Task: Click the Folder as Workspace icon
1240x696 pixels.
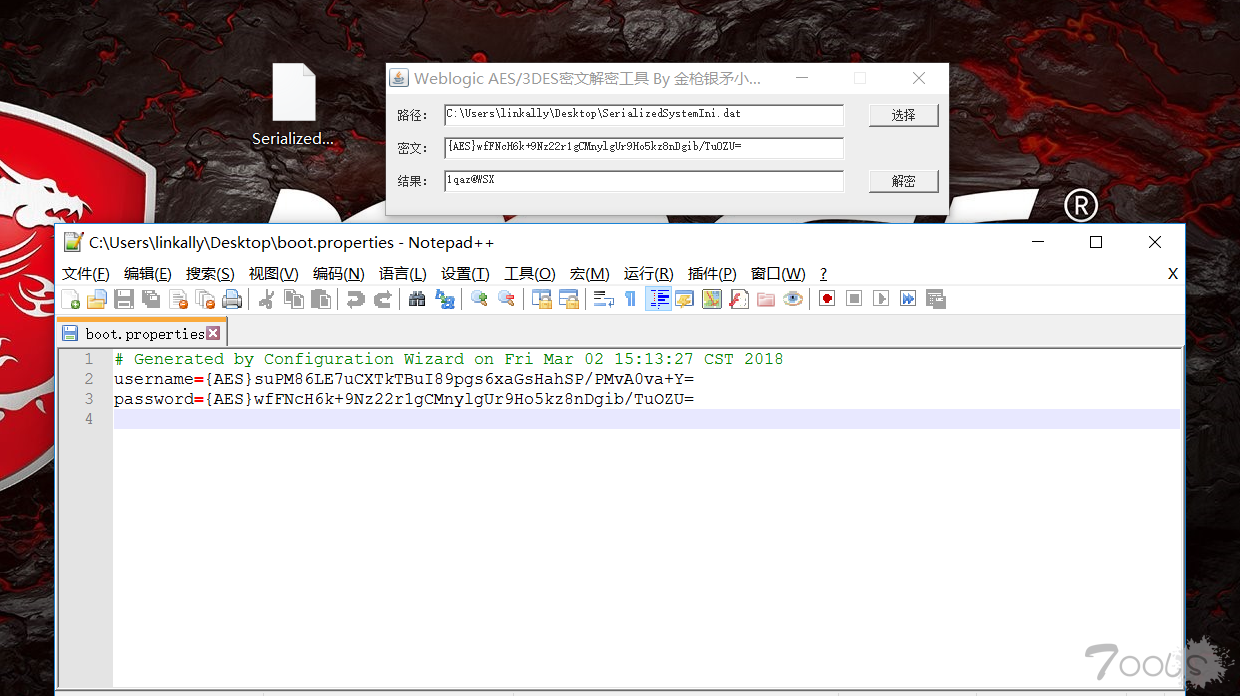Action: [x=766, y=299]
